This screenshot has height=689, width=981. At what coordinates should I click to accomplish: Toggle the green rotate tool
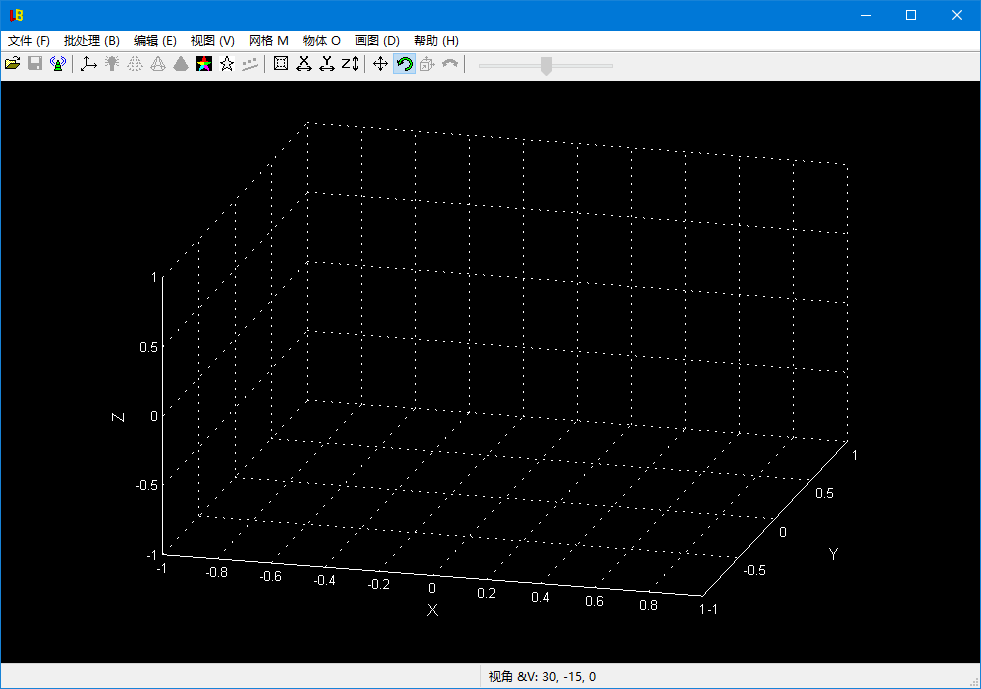tap(404, 63)
